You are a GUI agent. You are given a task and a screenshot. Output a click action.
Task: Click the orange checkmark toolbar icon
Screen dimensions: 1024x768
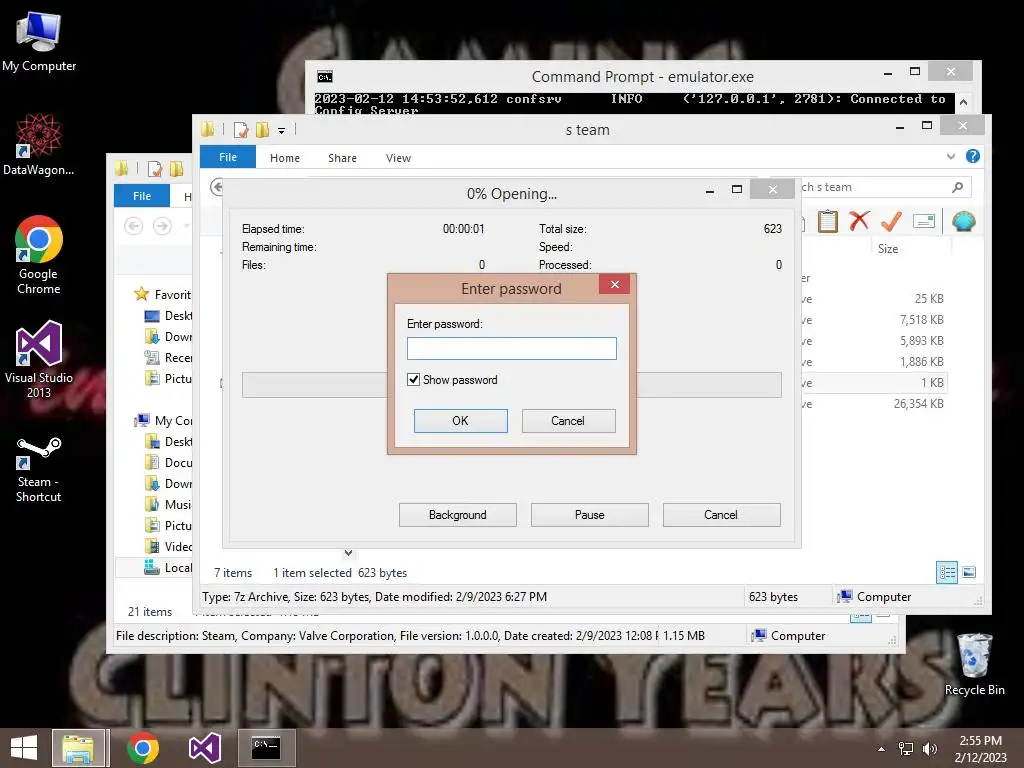click(x=891, y=221)
